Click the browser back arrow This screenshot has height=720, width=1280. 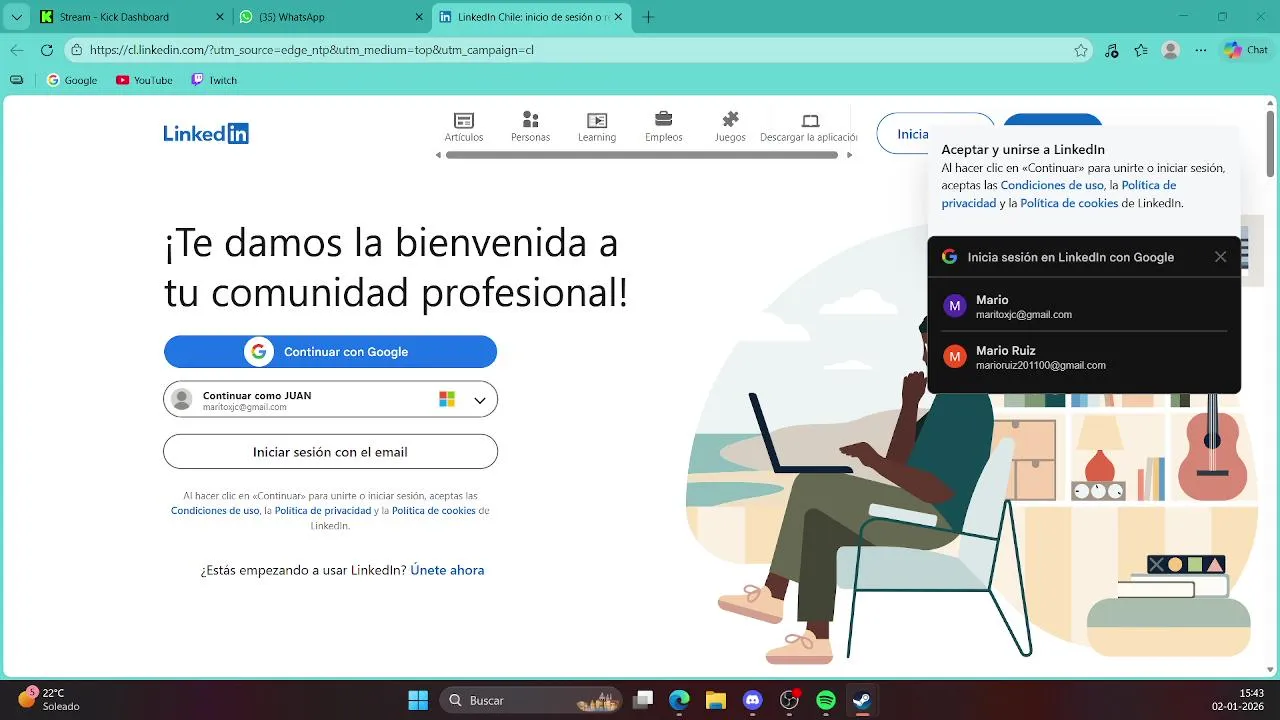tap(17, 50)
